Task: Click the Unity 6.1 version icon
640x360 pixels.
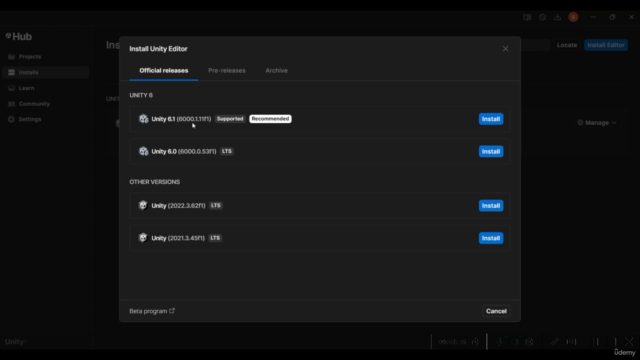Action: pyautogui.click(x=143, y=119)
